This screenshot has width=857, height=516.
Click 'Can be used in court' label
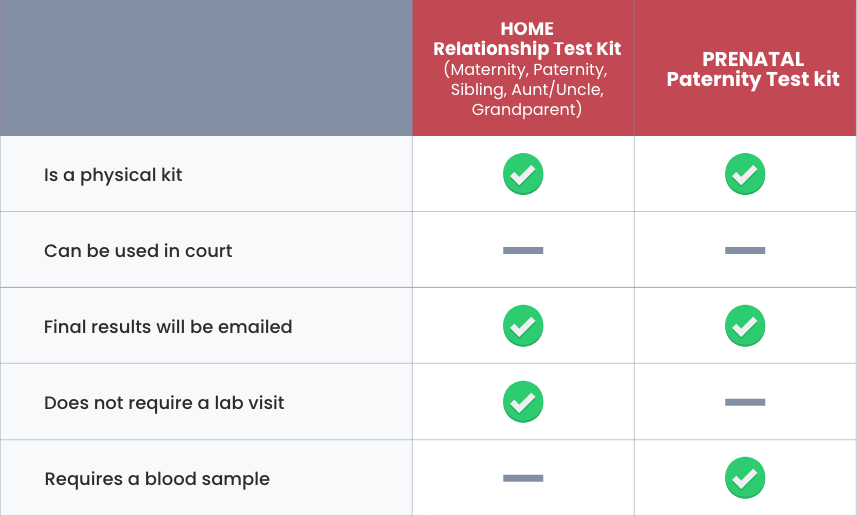pyautogui.click(x=138, y=251)
